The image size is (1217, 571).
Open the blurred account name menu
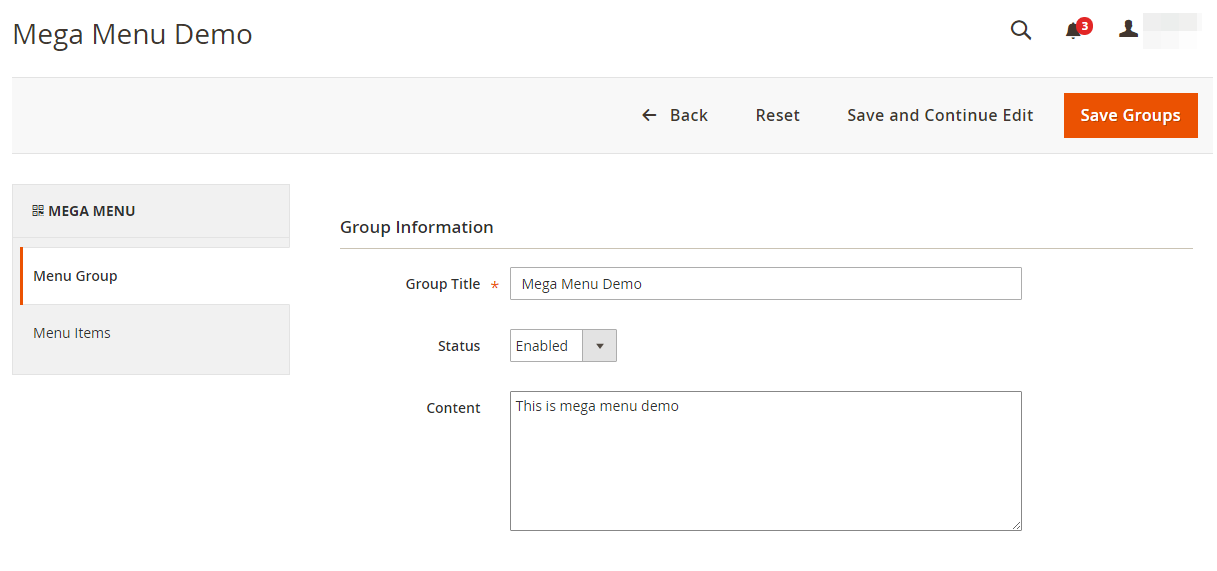1172,30
